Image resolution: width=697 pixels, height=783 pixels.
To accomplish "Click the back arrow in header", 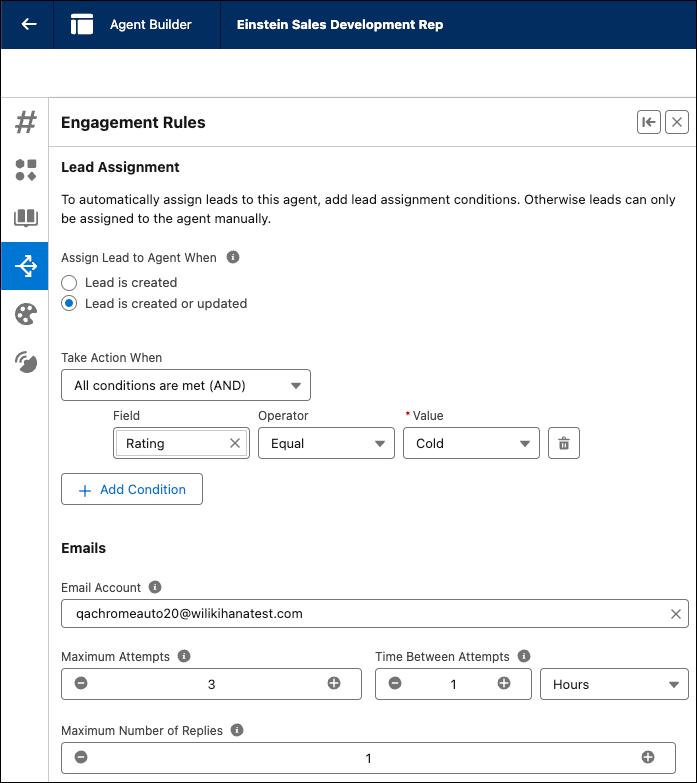I will click(29, 24).
